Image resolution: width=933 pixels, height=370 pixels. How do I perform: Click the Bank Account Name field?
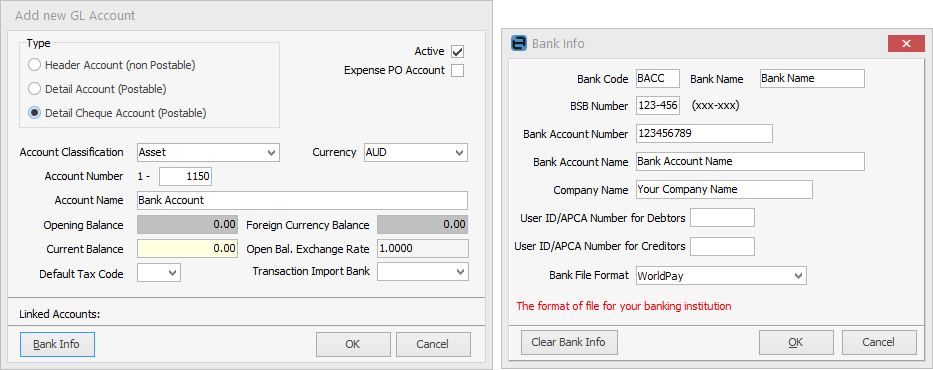750,162
